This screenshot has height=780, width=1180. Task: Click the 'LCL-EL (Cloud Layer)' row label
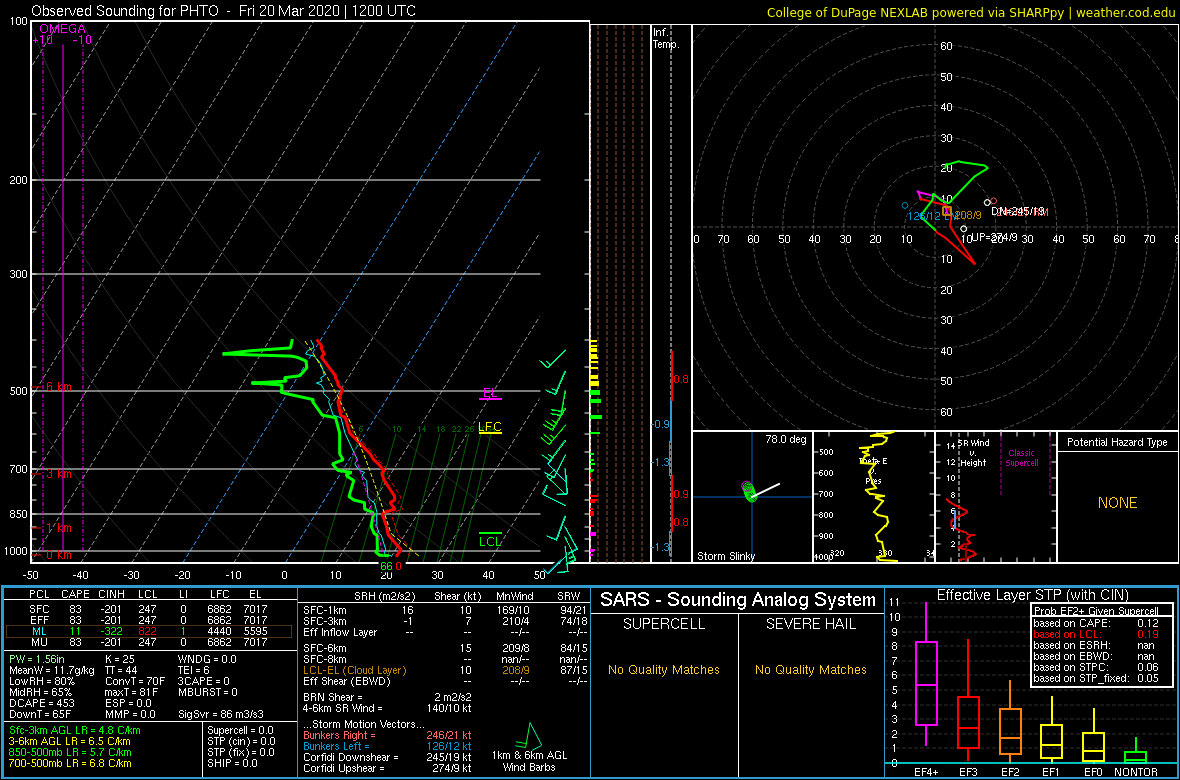pyautogui.click(x=354, y=670)
